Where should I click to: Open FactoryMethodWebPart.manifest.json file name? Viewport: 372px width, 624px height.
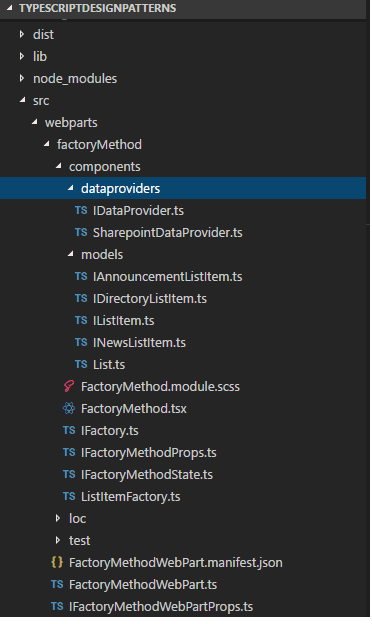coord(176,563)
